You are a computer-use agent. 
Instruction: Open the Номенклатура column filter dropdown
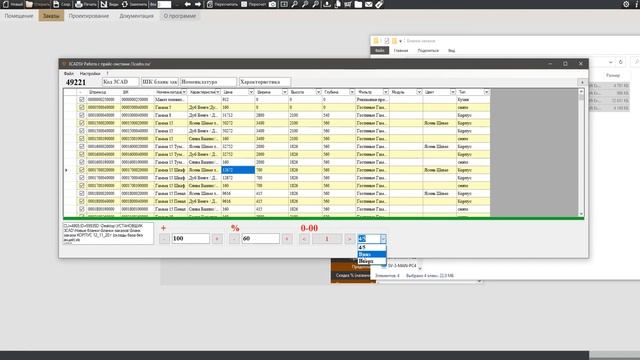[184, 92]
